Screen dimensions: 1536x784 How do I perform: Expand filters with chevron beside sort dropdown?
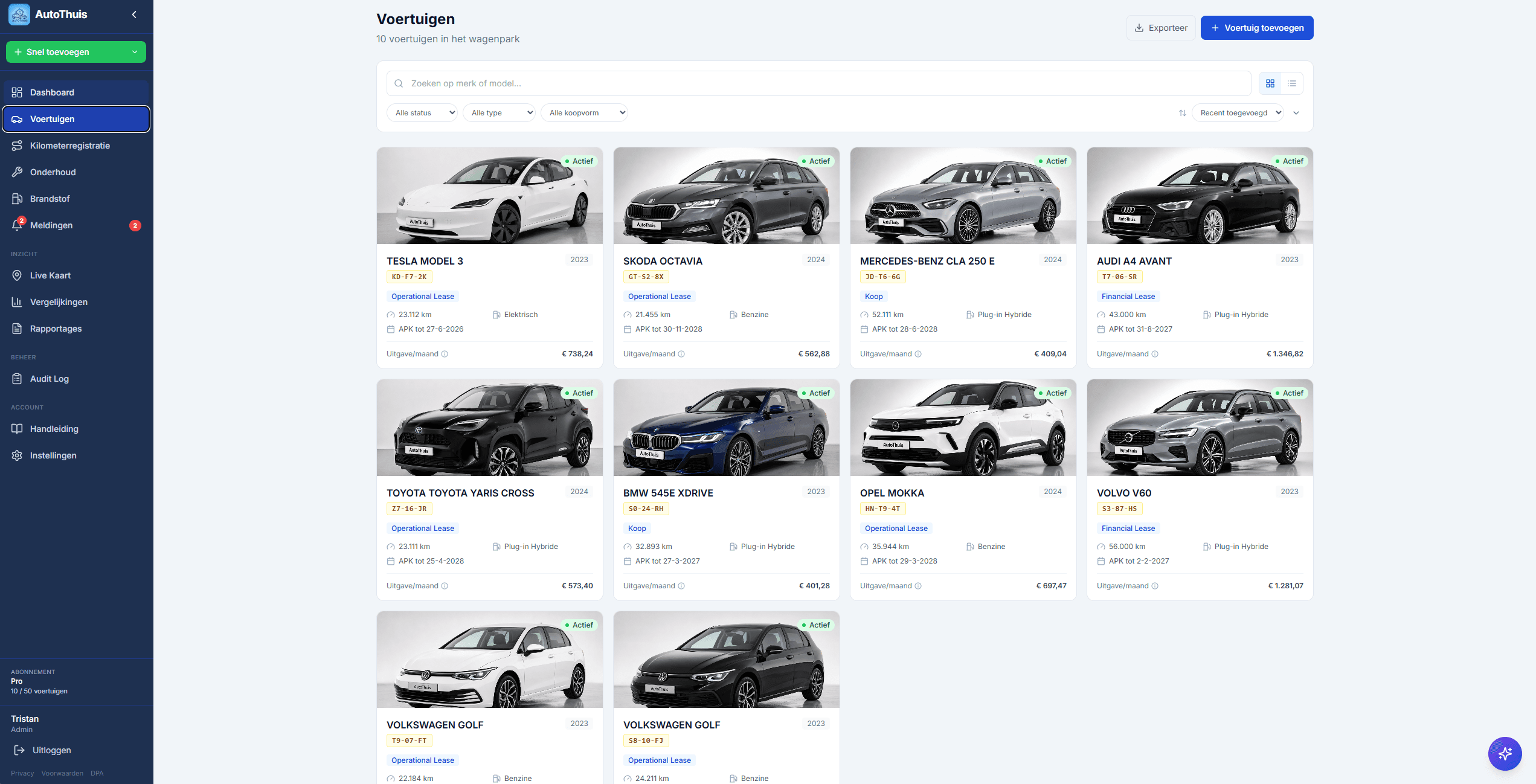pyautogui.click(x=1296, y=113)
